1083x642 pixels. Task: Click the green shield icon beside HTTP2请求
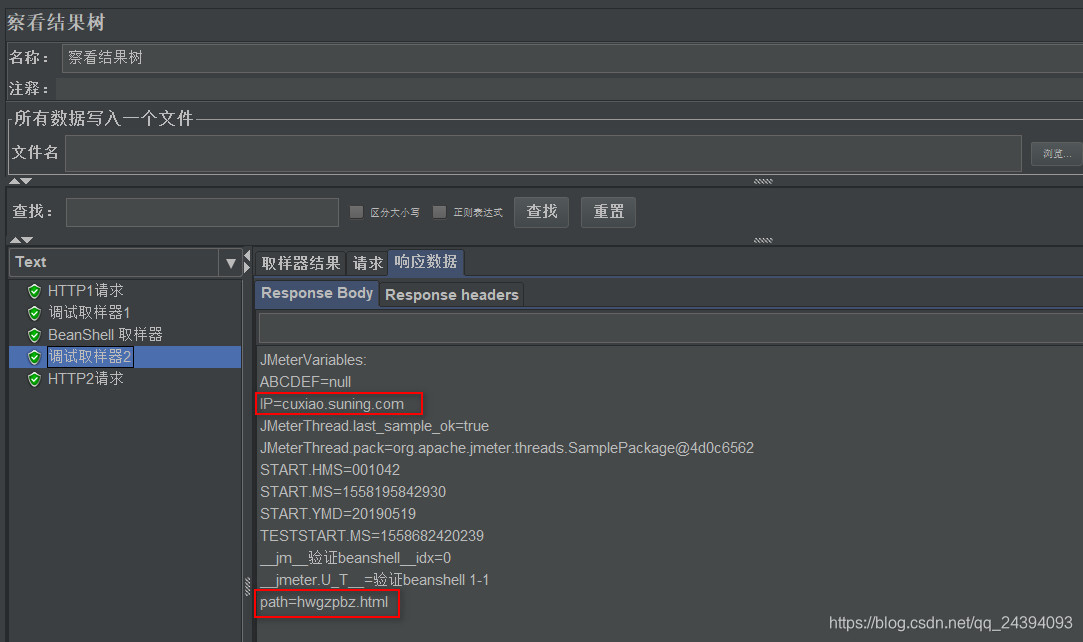[34, 379]
